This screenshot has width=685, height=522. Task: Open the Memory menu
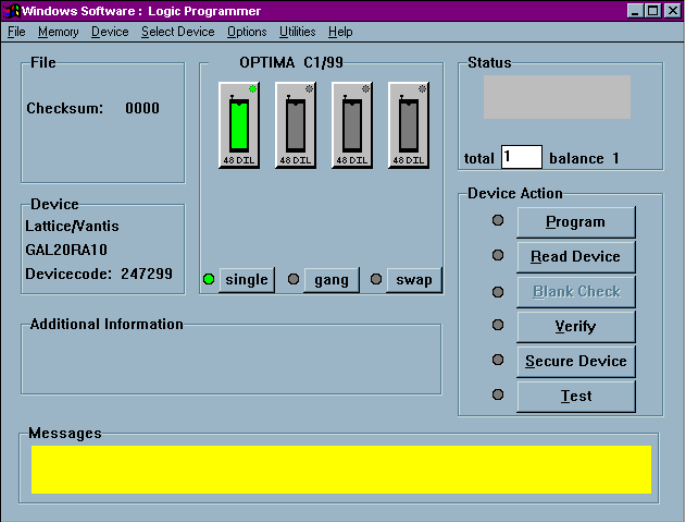pyautogui.click(x=58, y=32)
